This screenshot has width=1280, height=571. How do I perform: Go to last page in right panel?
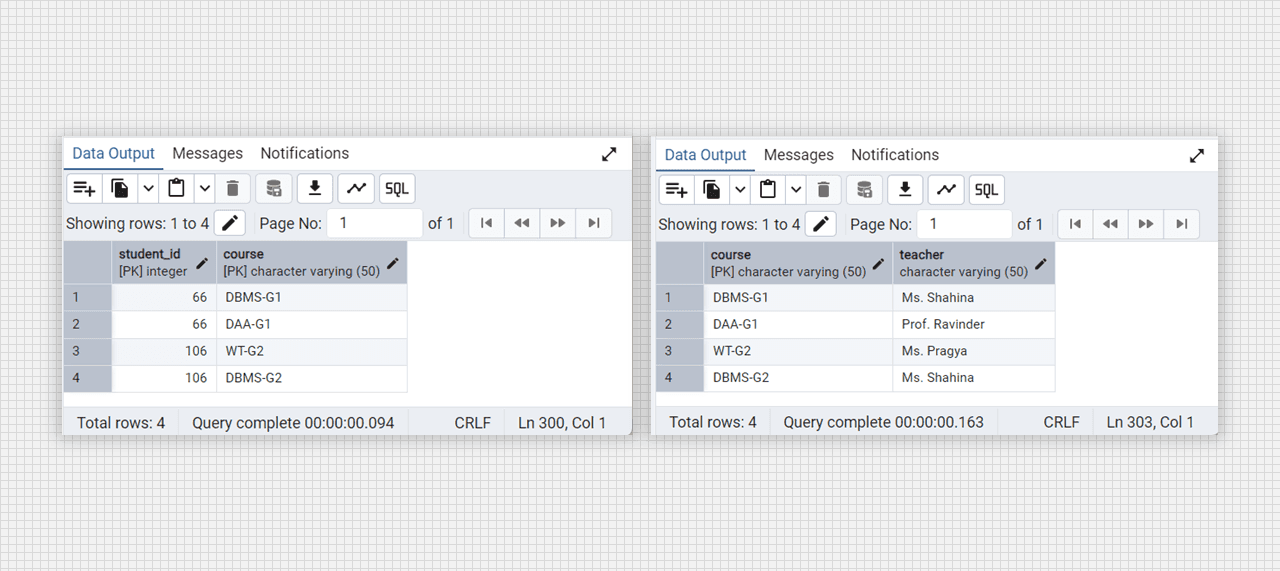pyautogui.click(x=1182, y=224)
